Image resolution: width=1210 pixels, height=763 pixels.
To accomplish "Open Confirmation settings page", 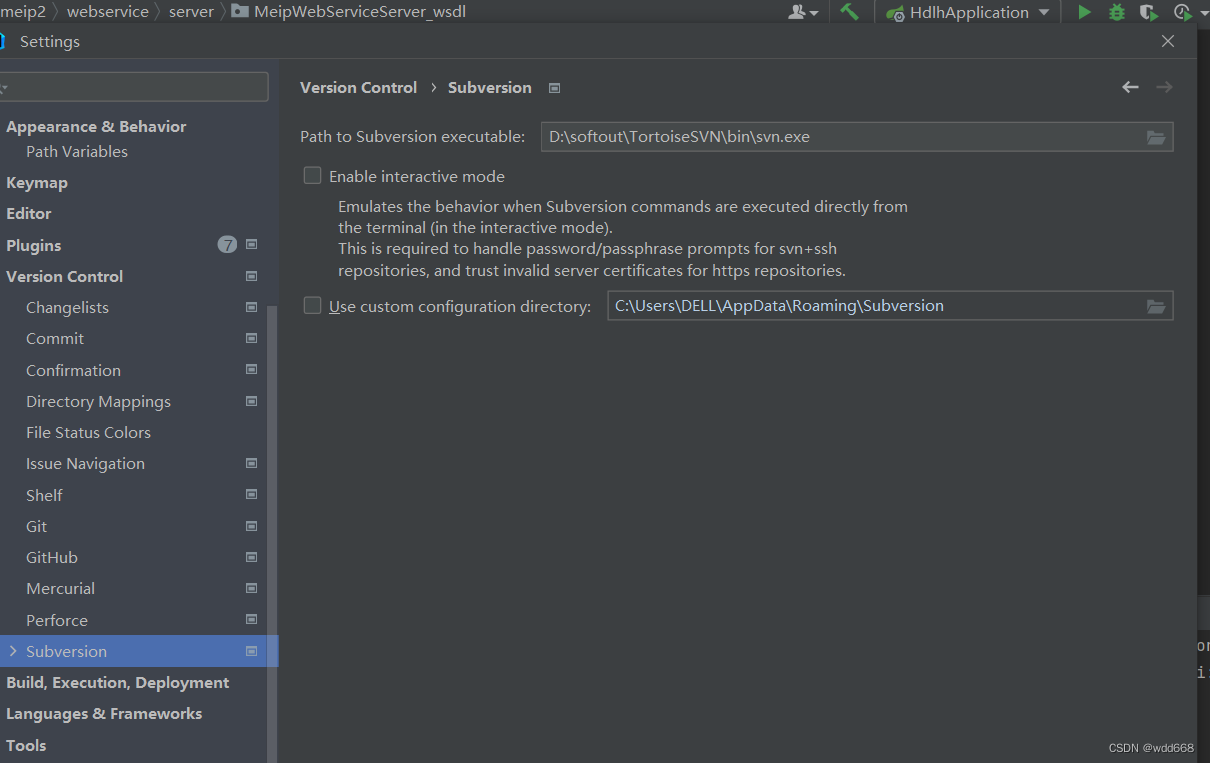I will pos(73,370).
